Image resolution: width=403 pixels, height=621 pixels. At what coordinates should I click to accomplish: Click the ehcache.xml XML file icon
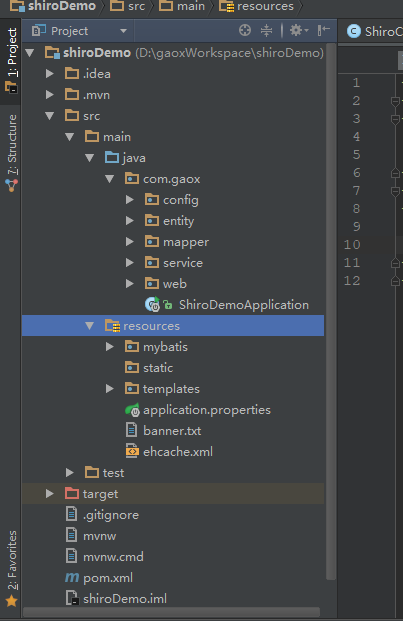click(131, 451)
